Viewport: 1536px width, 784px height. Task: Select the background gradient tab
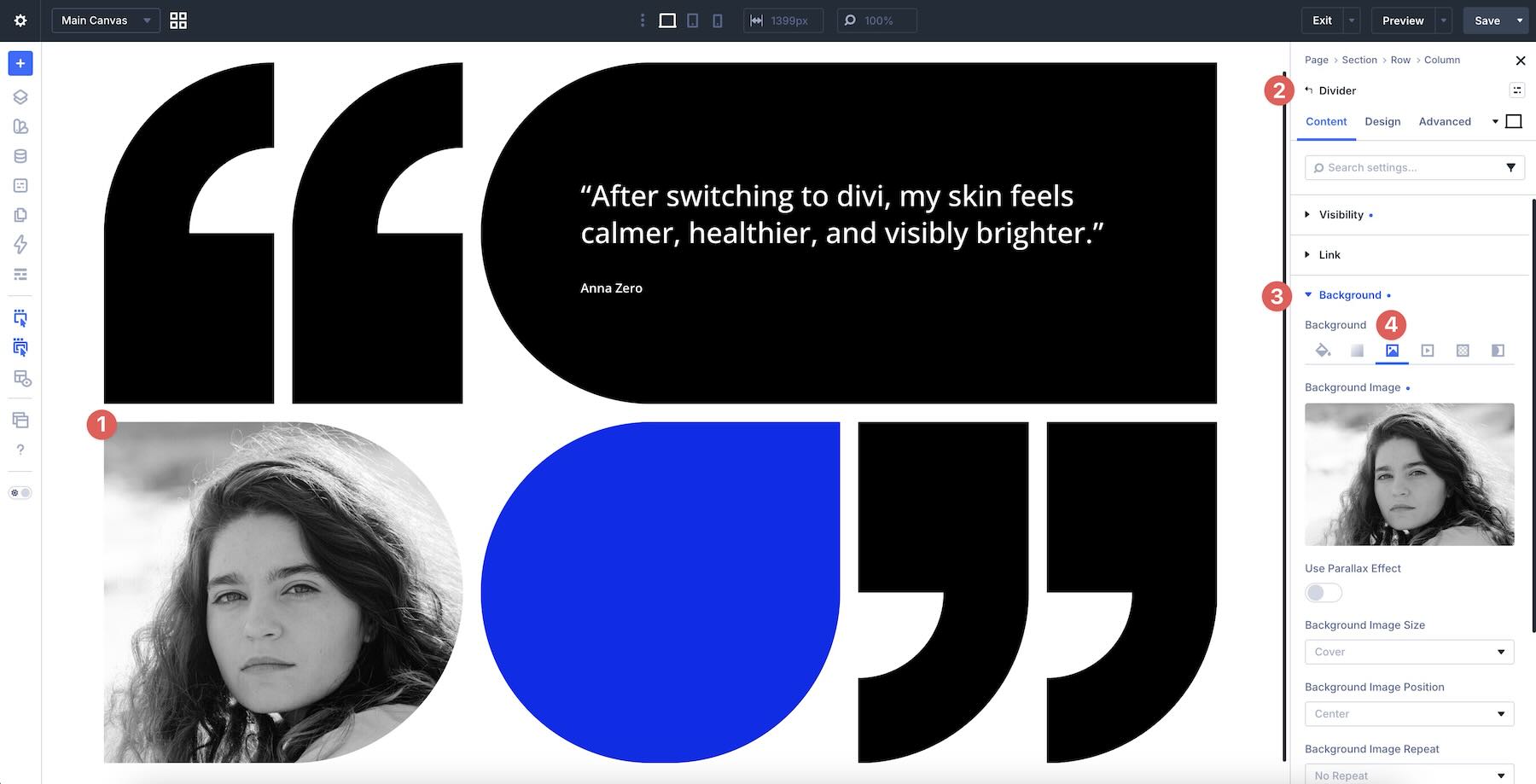coord(1357,351)
